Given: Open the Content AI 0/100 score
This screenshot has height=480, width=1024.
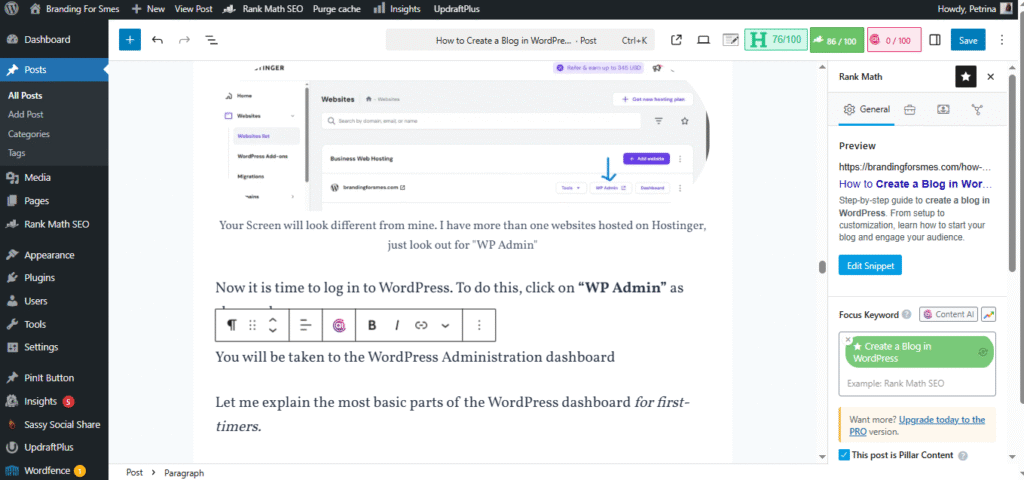Looking at the screenshot, I should (x=894, y=40).
